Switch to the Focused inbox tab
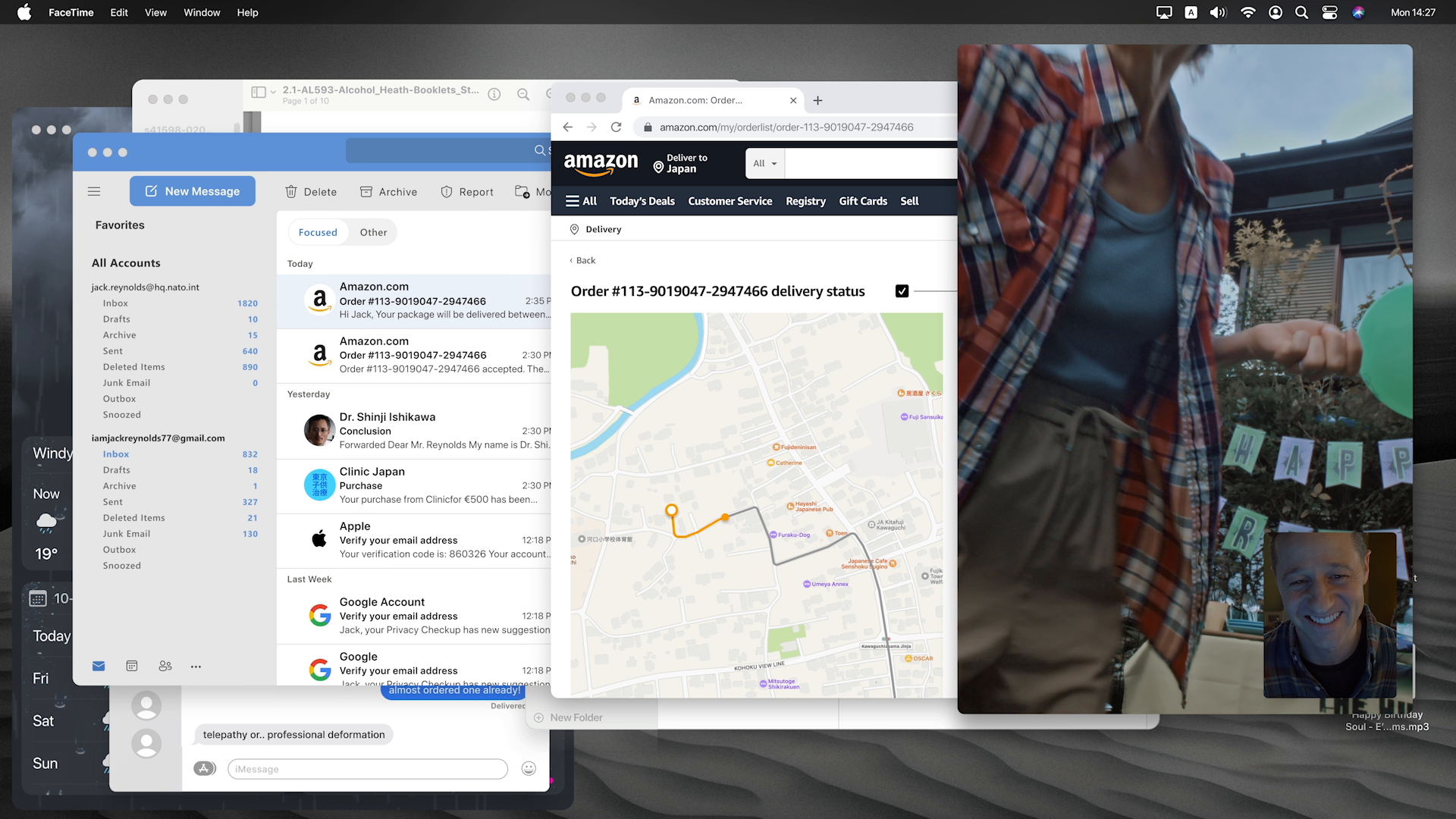This screenshot has height=819, width=1456. 318,232
